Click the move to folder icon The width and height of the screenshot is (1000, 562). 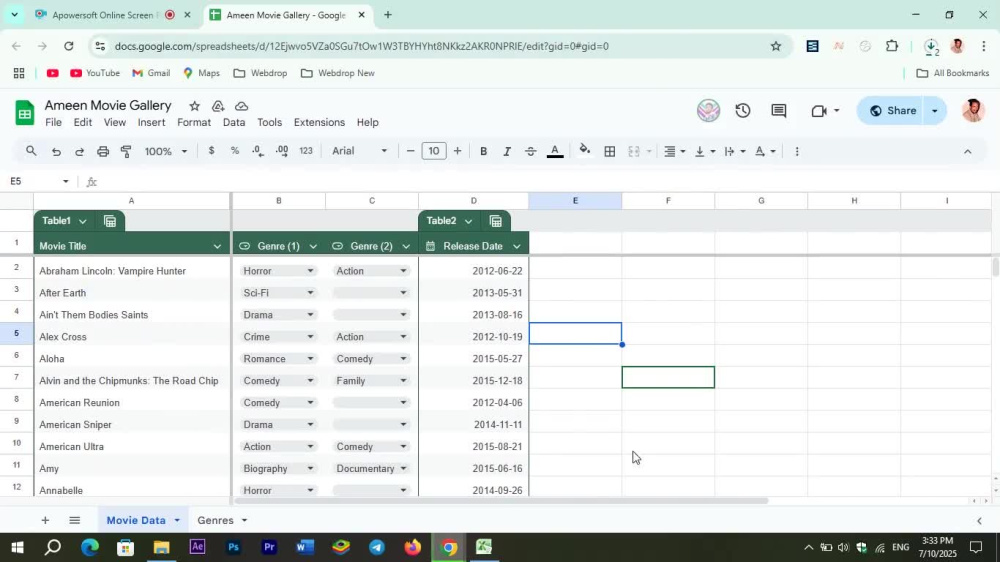click(218, 106)
